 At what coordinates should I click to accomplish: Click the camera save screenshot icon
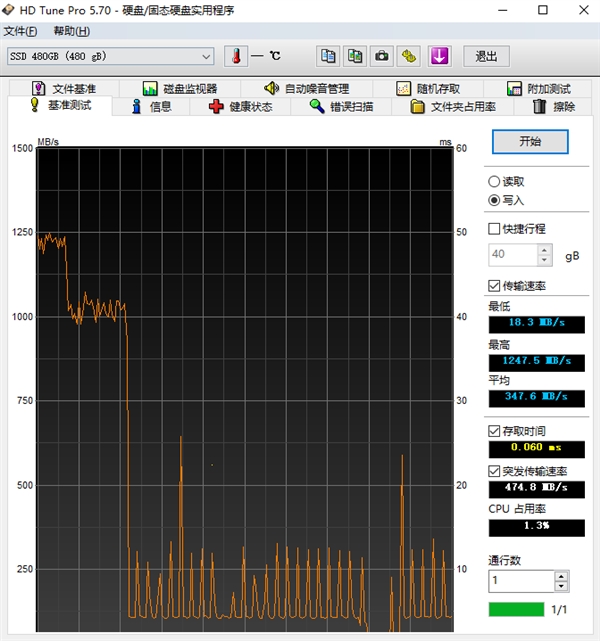(382, 56)
